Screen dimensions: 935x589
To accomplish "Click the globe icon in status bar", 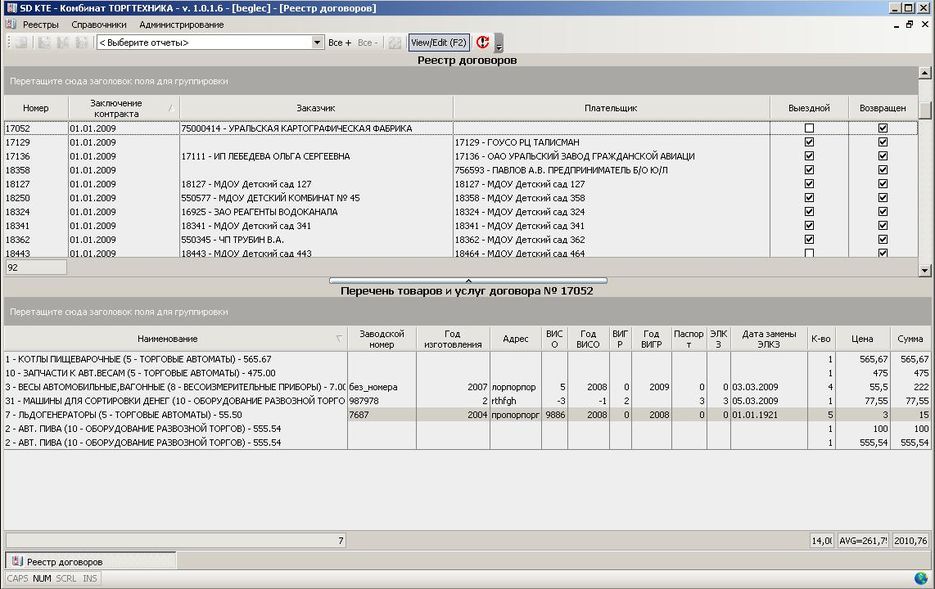I will [x=921, y=578].
